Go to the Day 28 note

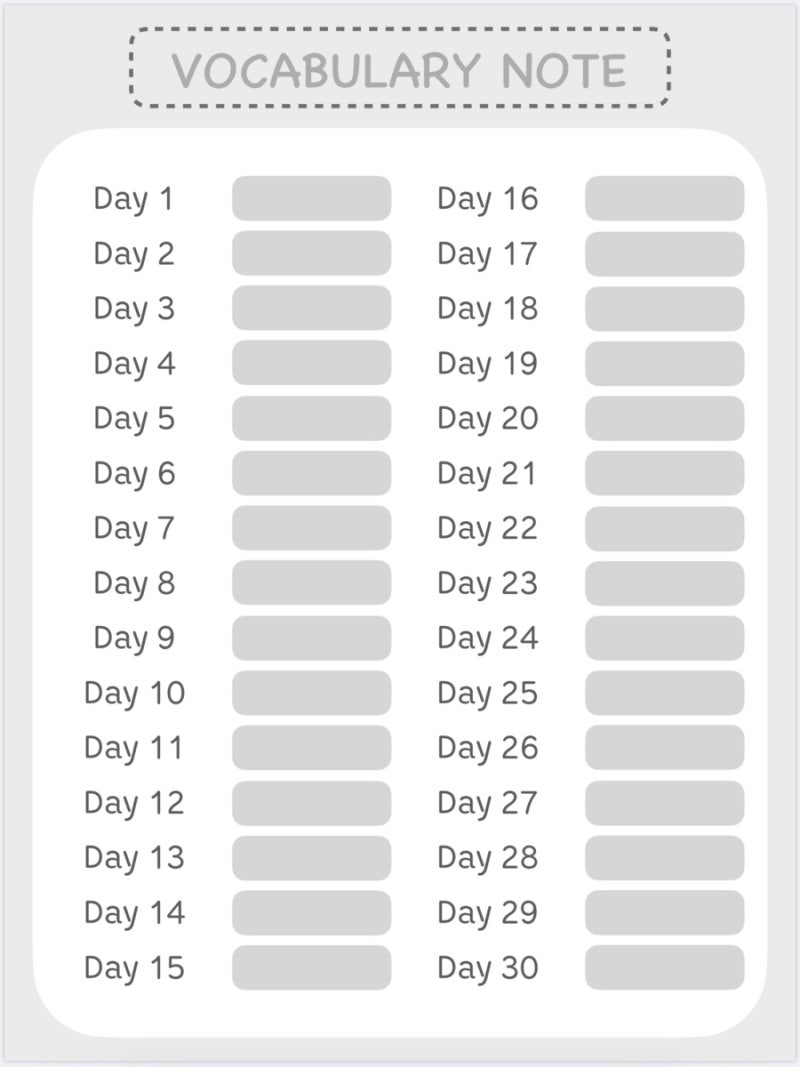[x=488, y=858]
